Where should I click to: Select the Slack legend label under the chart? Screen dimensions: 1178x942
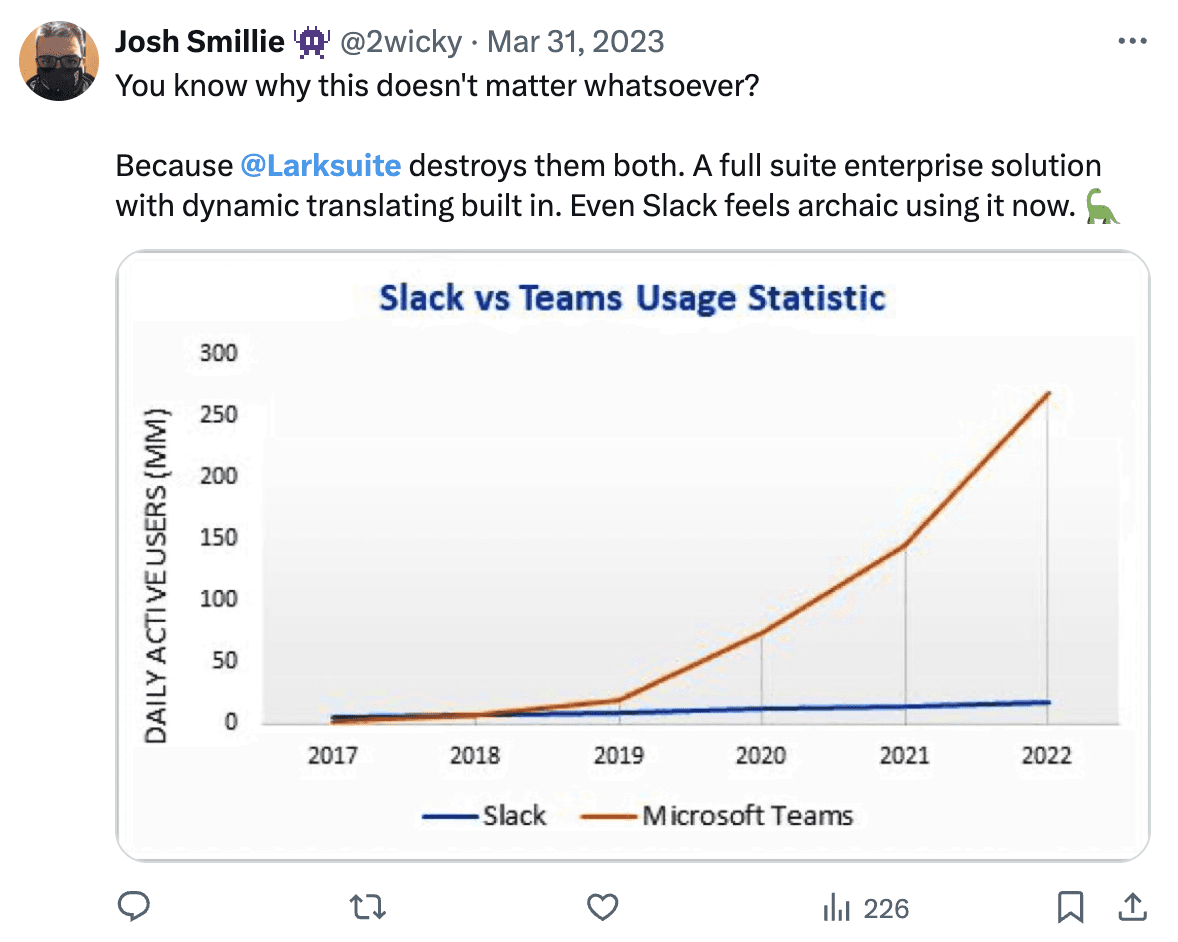pos(517,815)
